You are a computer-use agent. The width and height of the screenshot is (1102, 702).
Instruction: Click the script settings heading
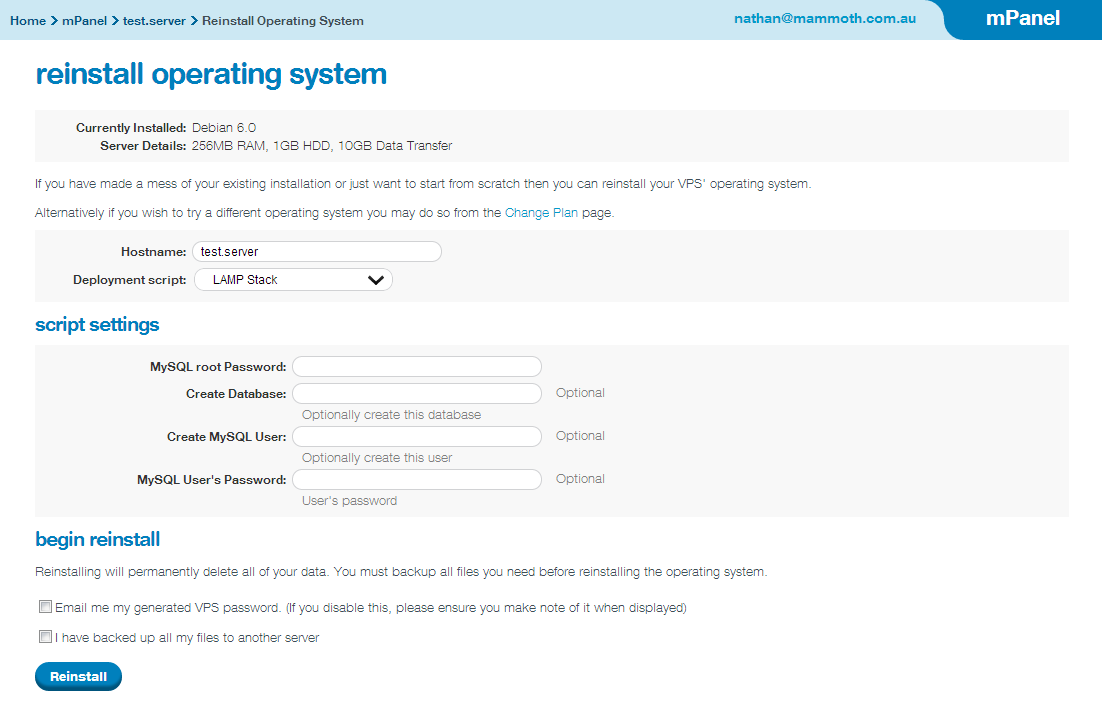(96, 324)
